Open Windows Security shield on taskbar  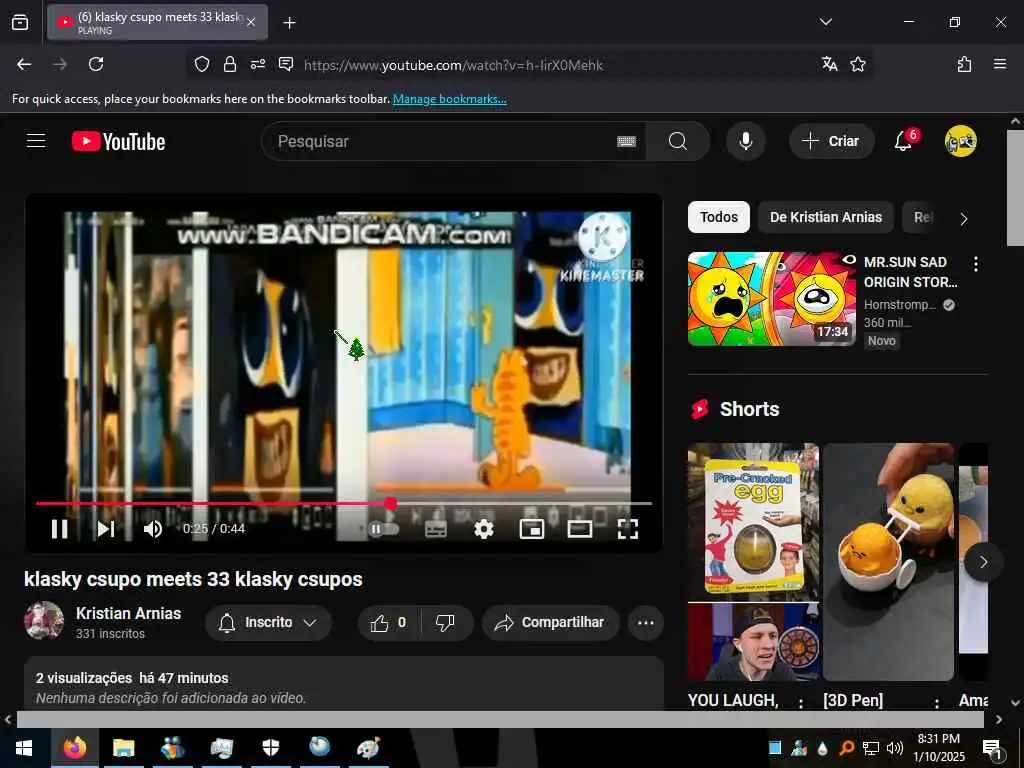coord(270,748)
